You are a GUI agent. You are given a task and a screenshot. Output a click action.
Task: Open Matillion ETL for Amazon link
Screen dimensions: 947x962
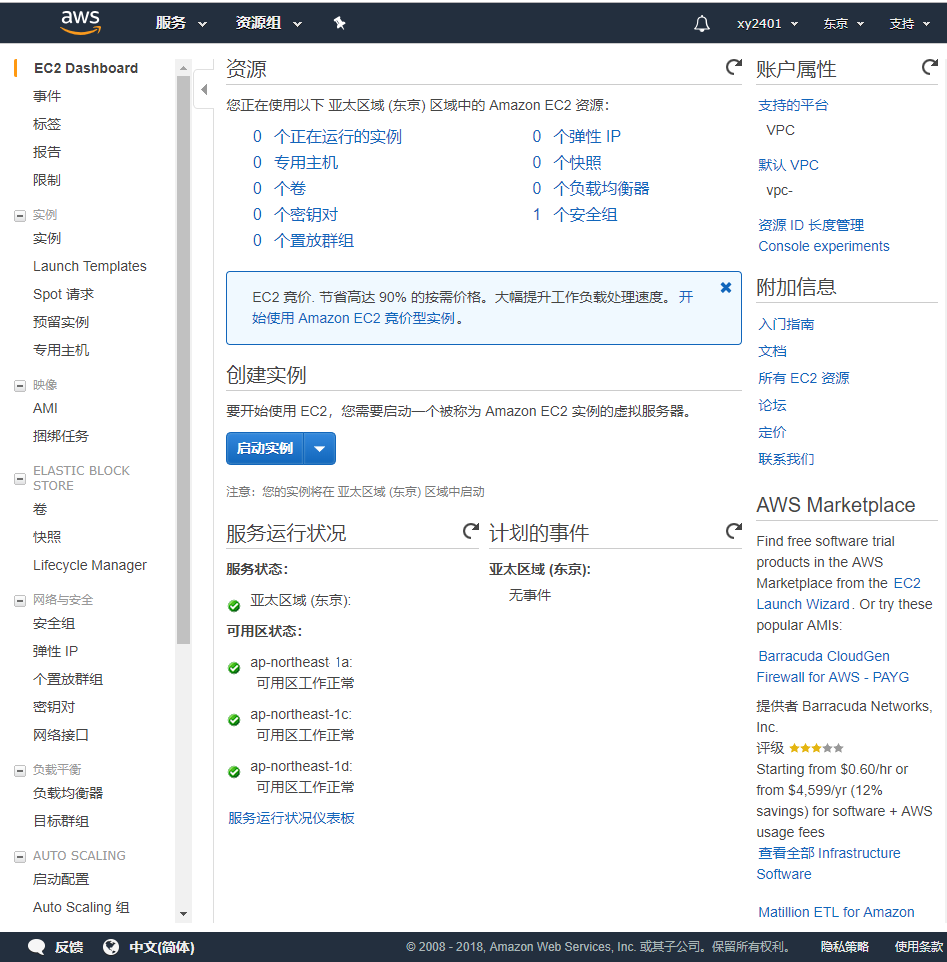(x=836, y=912)
